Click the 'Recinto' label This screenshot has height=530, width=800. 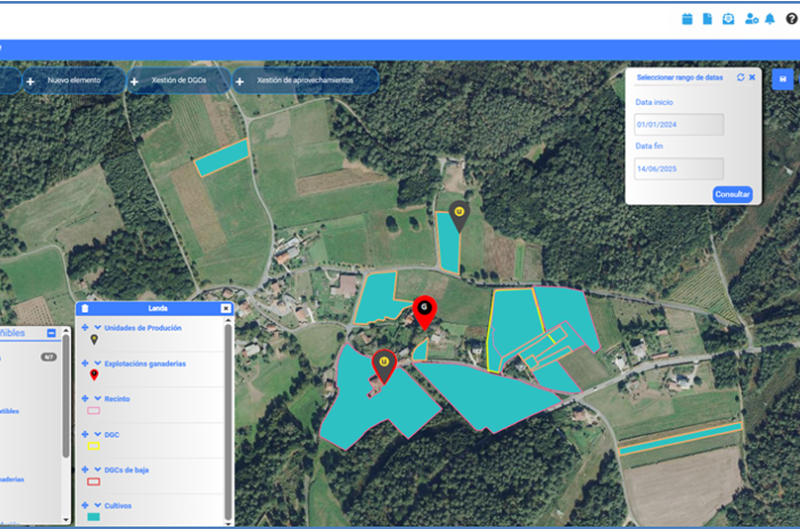pyautogui.click(x=117, y=399)
